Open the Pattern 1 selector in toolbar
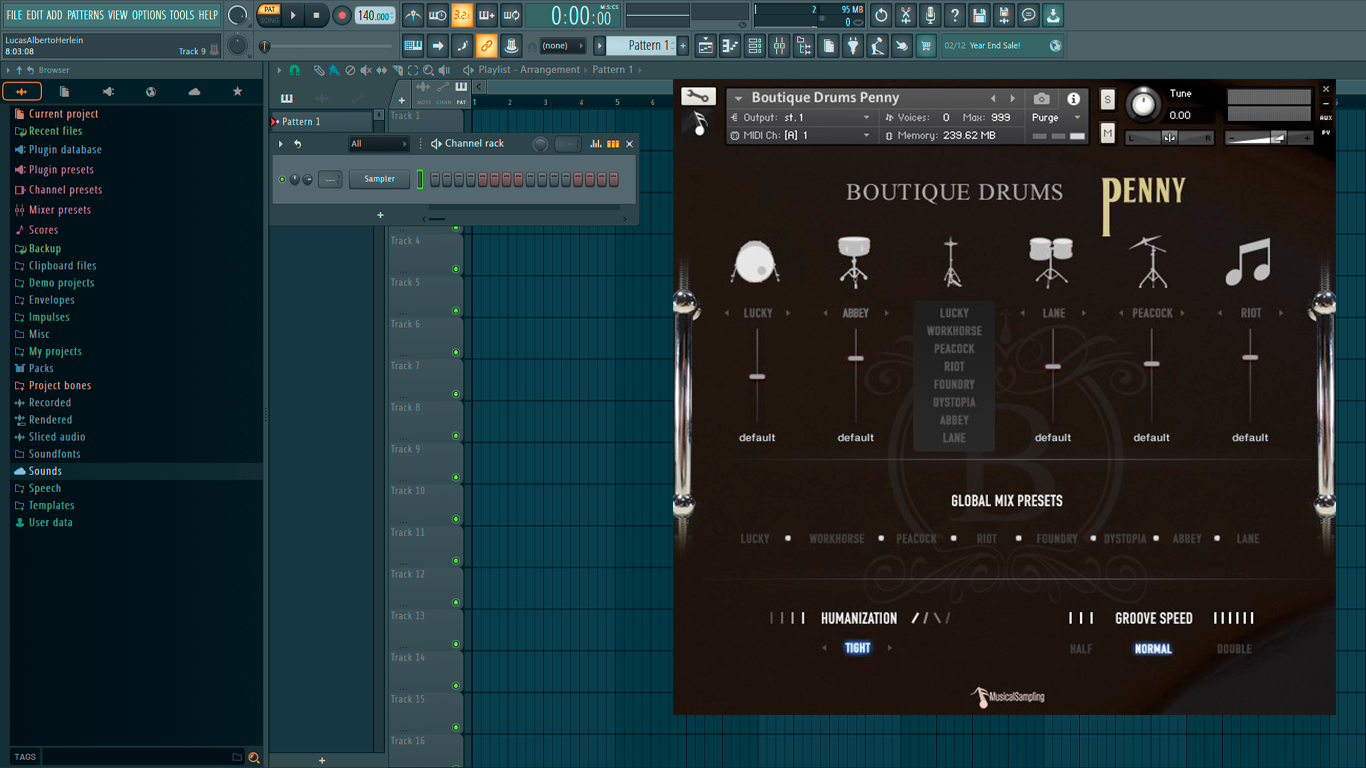 click(x=642, y=45)
